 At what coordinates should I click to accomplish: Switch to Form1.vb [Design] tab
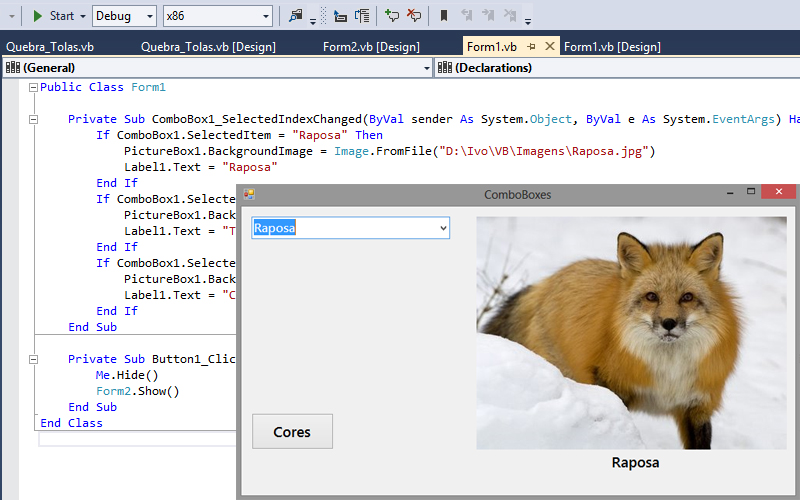coord(612,47)
